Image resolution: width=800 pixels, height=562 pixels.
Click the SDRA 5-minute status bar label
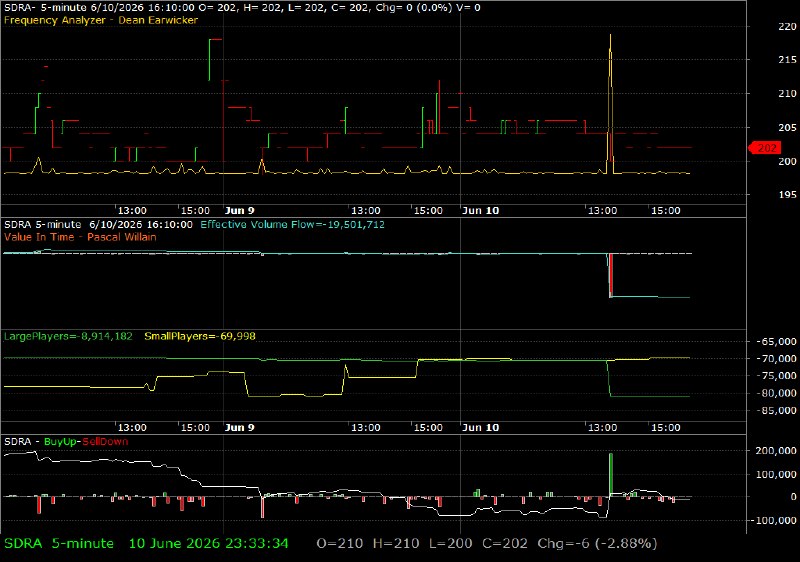coord(59,544)
